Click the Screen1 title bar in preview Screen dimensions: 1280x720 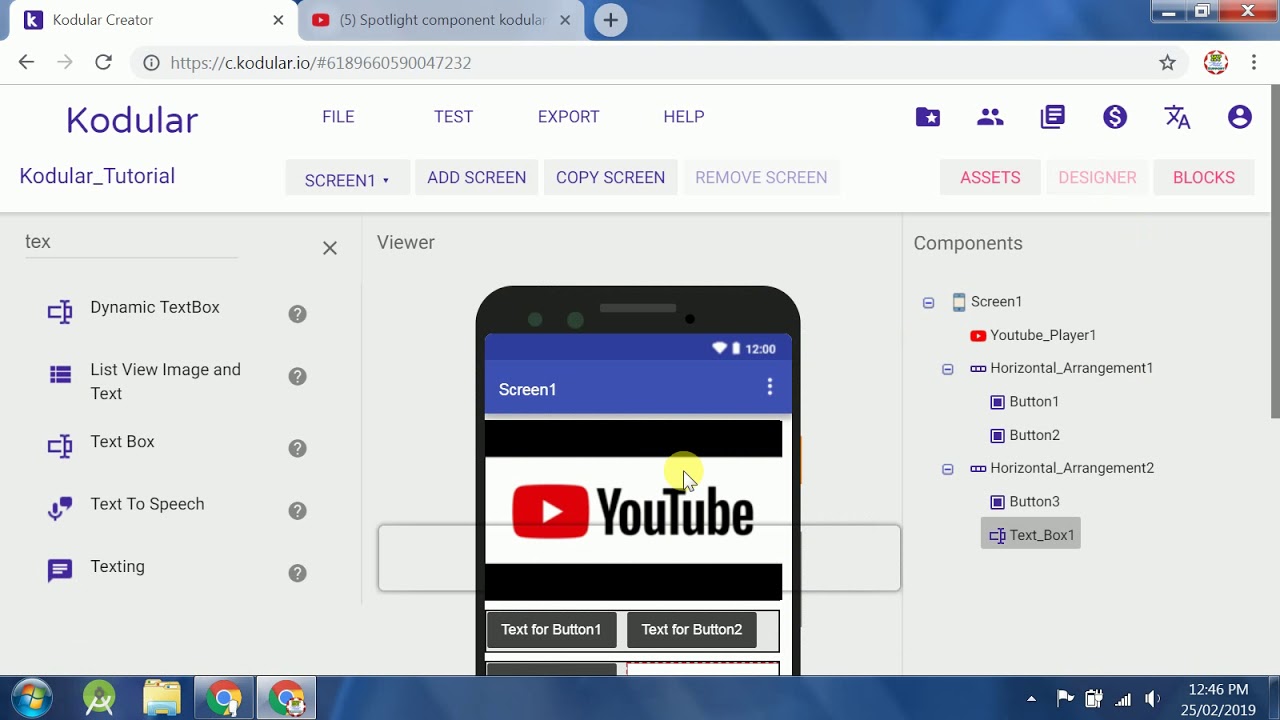pyautogui.click(x=638, y=389)
